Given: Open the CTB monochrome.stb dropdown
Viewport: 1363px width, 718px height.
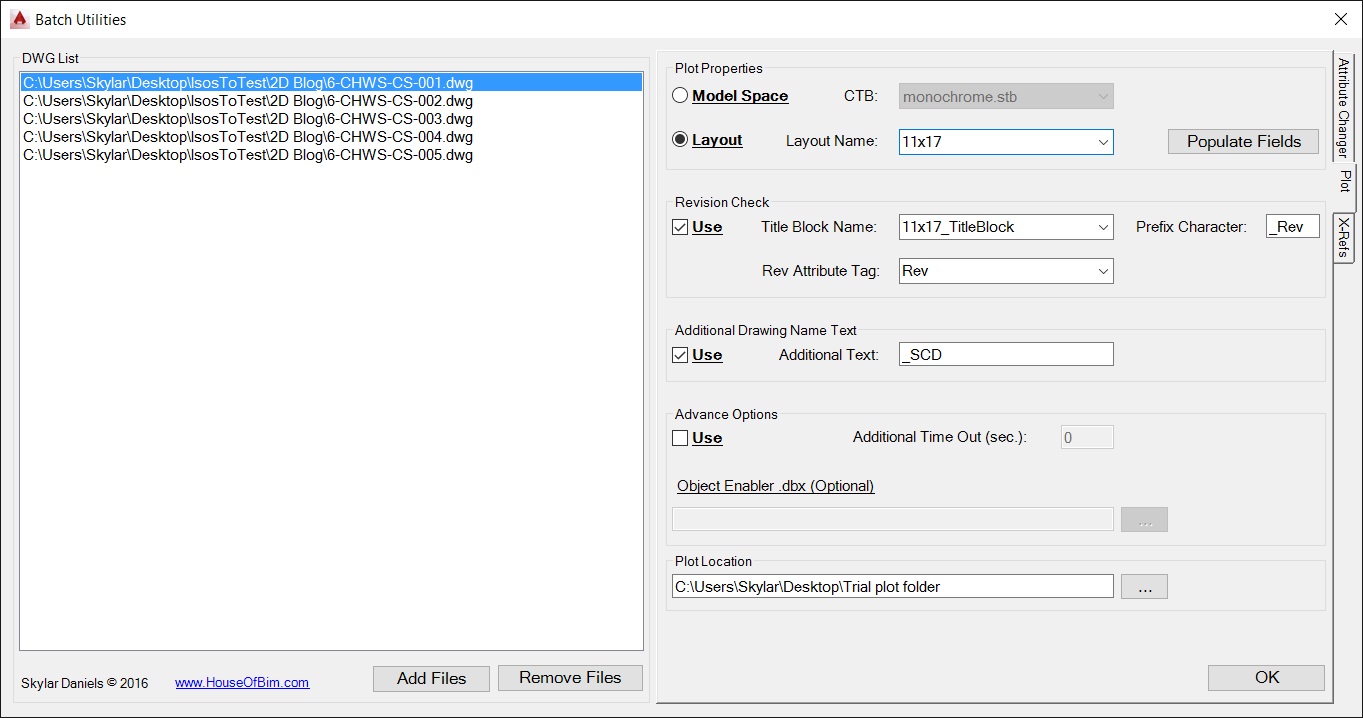Looking at the screenshot, I should tap(1006, 97).
